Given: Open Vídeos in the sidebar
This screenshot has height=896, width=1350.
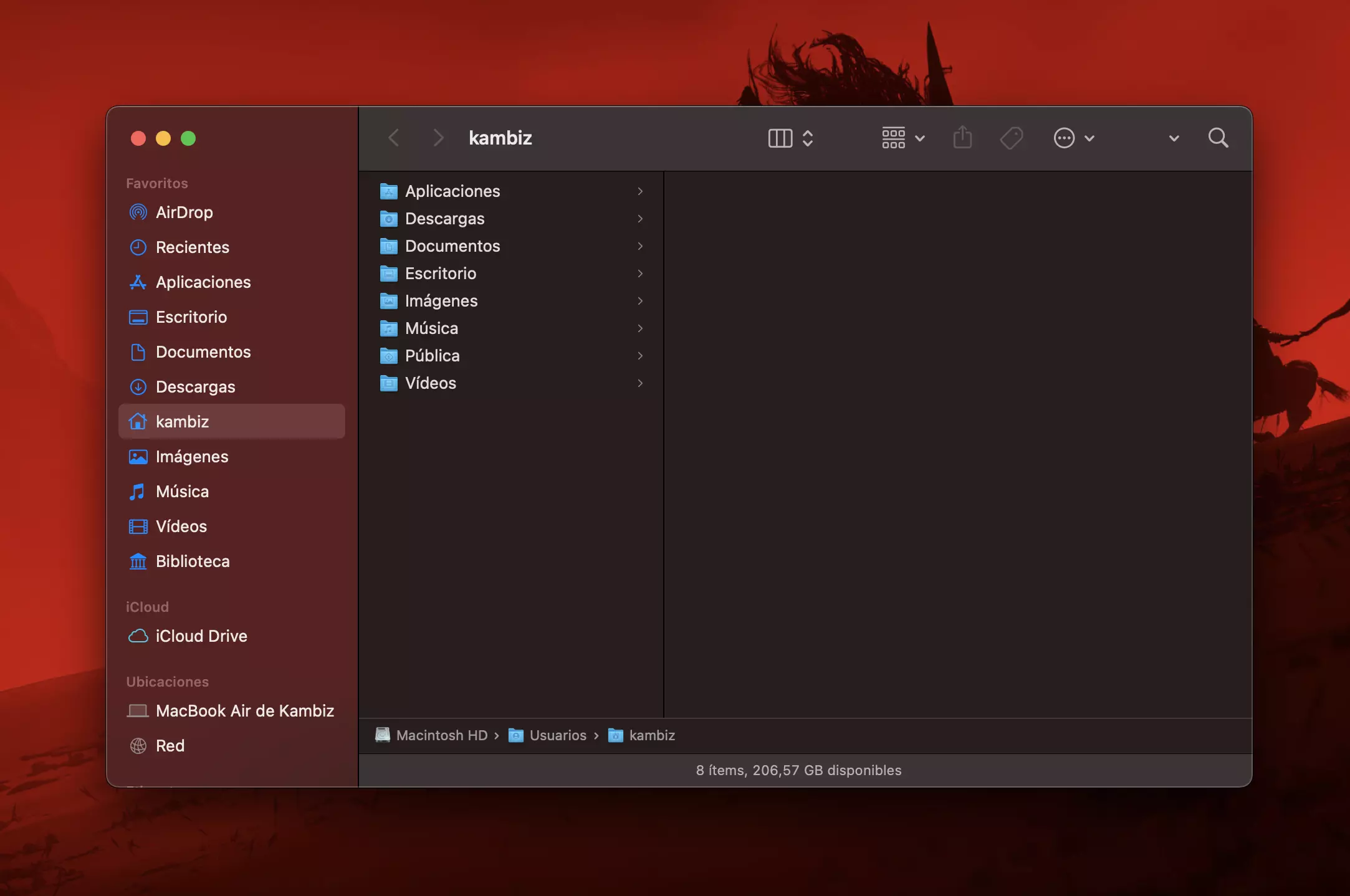Looking at the screenshot, I should pyautogui.click(x=231, y=527).
